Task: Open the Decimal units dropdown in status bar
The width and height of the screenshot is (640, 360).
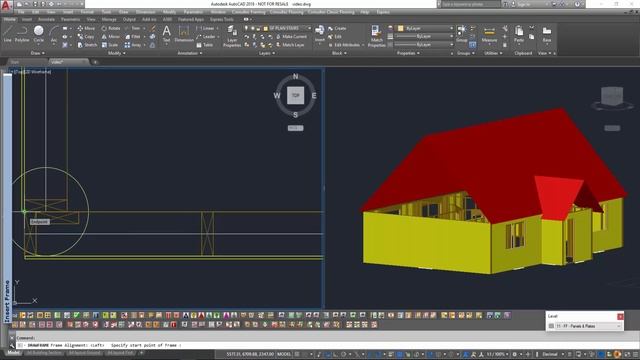Action: (x=553, y=354)
